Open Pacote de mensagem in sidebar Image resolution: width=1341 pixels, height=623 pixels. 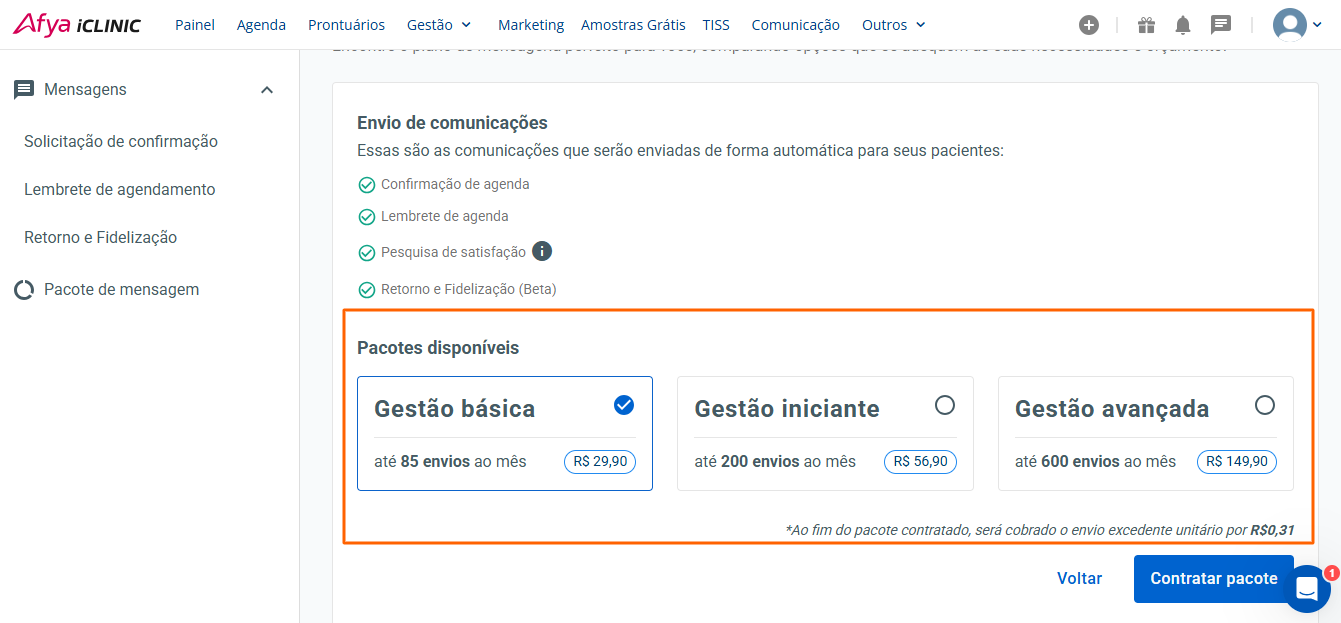(121, 290)
